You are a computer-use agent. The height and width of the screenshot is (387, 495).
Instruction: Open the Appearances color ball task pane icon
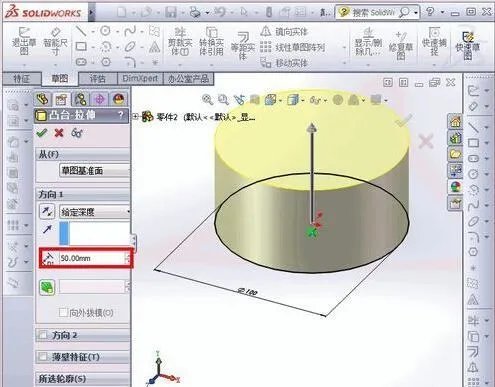pyautogui.click(x=455, y=187)
